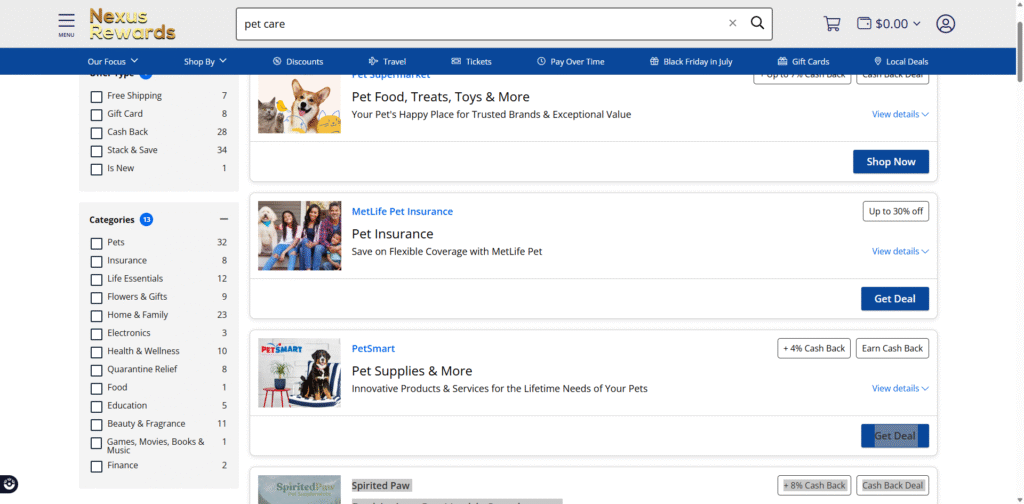
Task: Expand the Our Focus dropdown
Action: coord(113,61)
